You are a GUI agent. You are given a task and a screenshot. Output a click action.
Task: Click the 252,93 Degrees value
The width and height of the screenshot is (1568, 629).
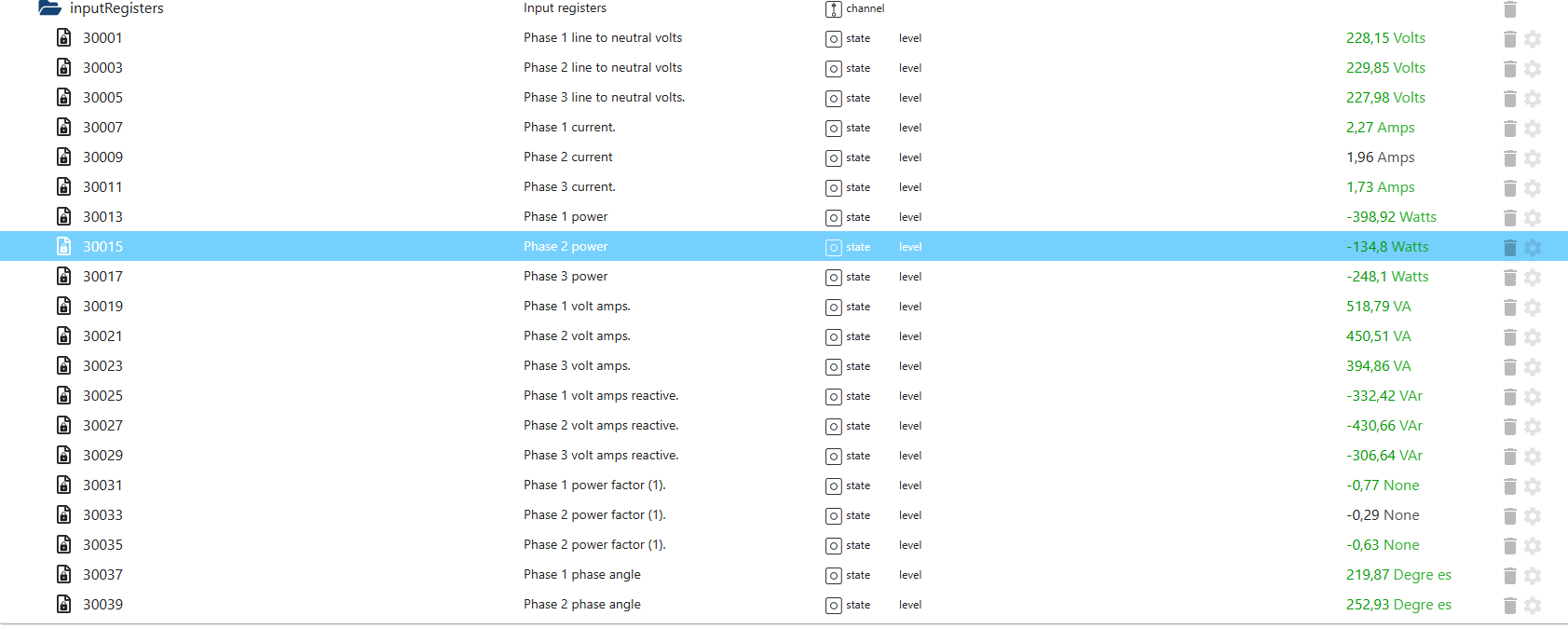[1398, 605]
